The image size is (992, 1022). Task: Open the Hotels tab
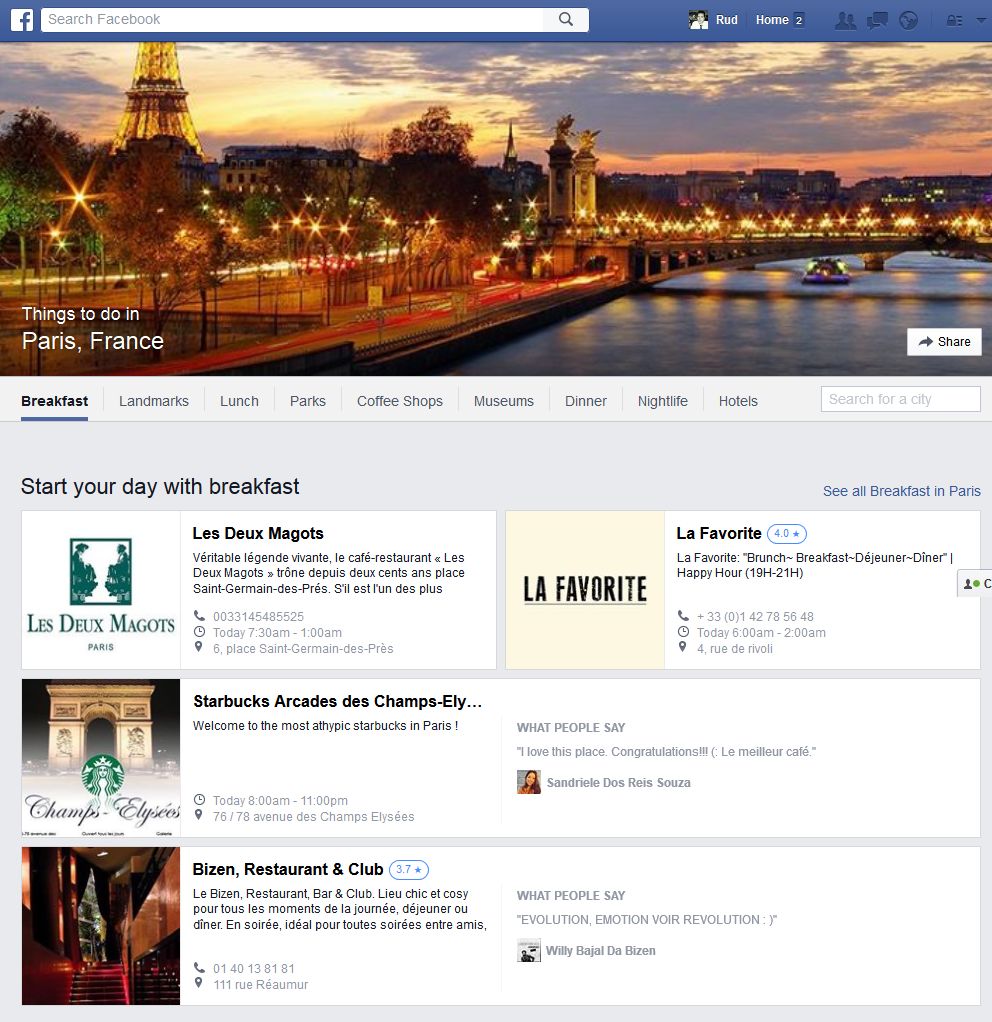pos(738,401)
